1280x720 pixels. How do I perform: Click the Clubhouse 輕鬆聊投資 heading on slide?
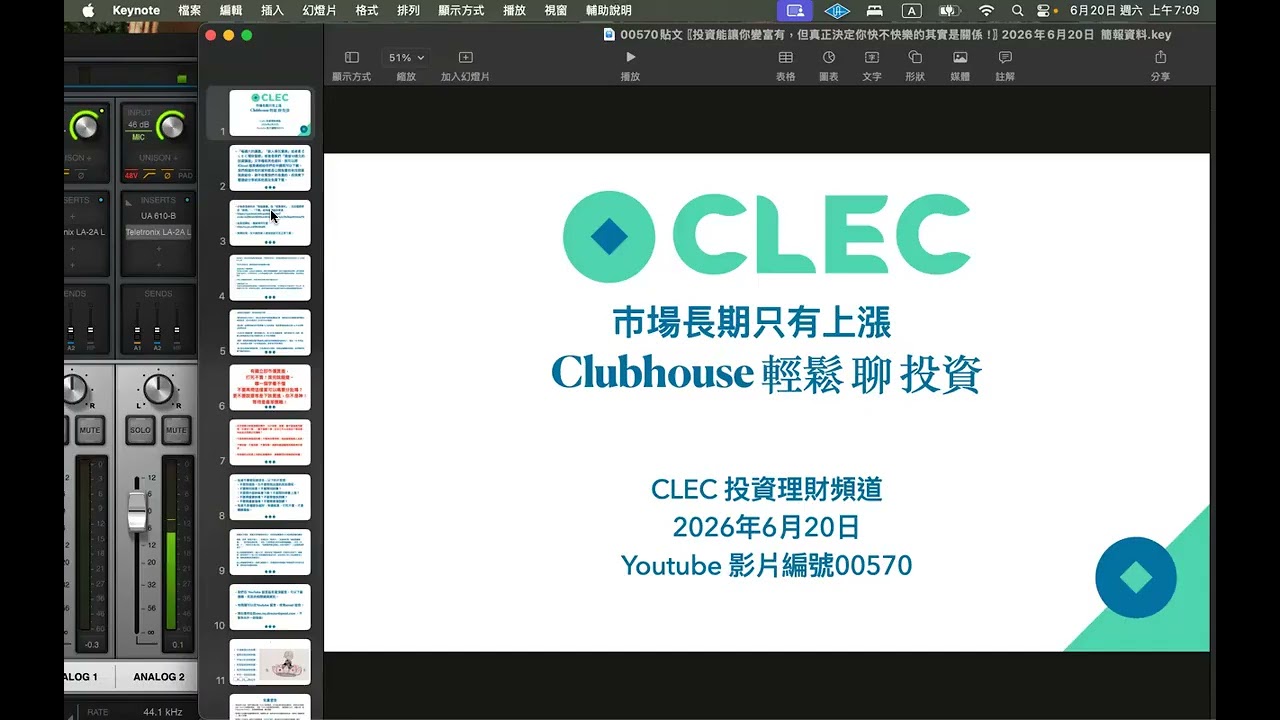click(766, 373)
